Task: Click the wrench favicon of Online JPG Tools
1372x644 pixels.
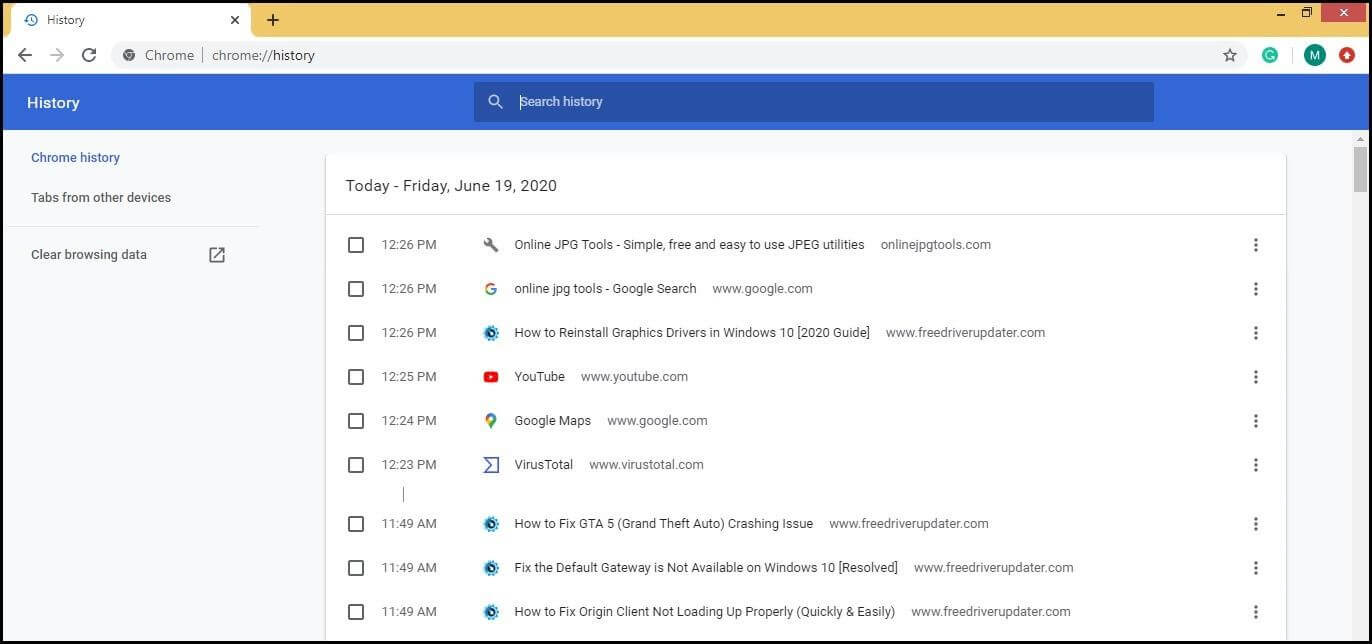Action: click(491, 245)
